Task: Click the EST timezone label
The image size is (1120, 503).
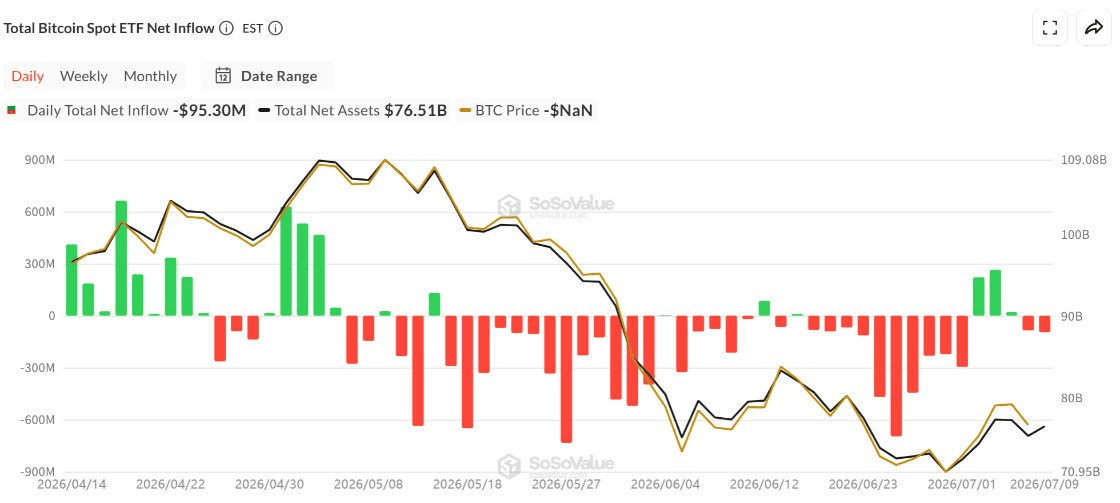Action: (x=252, y=29)
